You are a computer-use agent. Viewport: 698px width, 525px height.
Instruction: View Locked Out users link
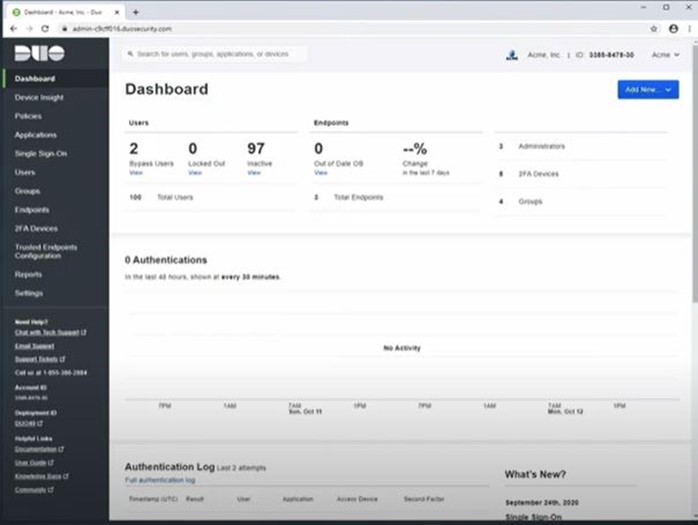coord(195,173)
